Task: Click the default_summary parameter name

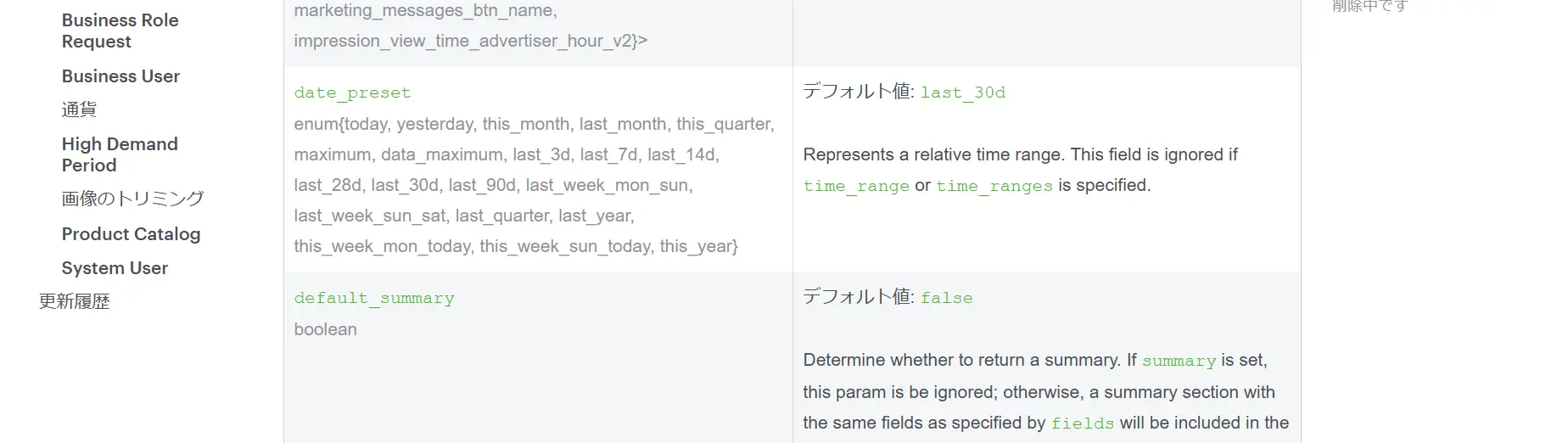Action: pyautogui.click(x=374, y=298)
